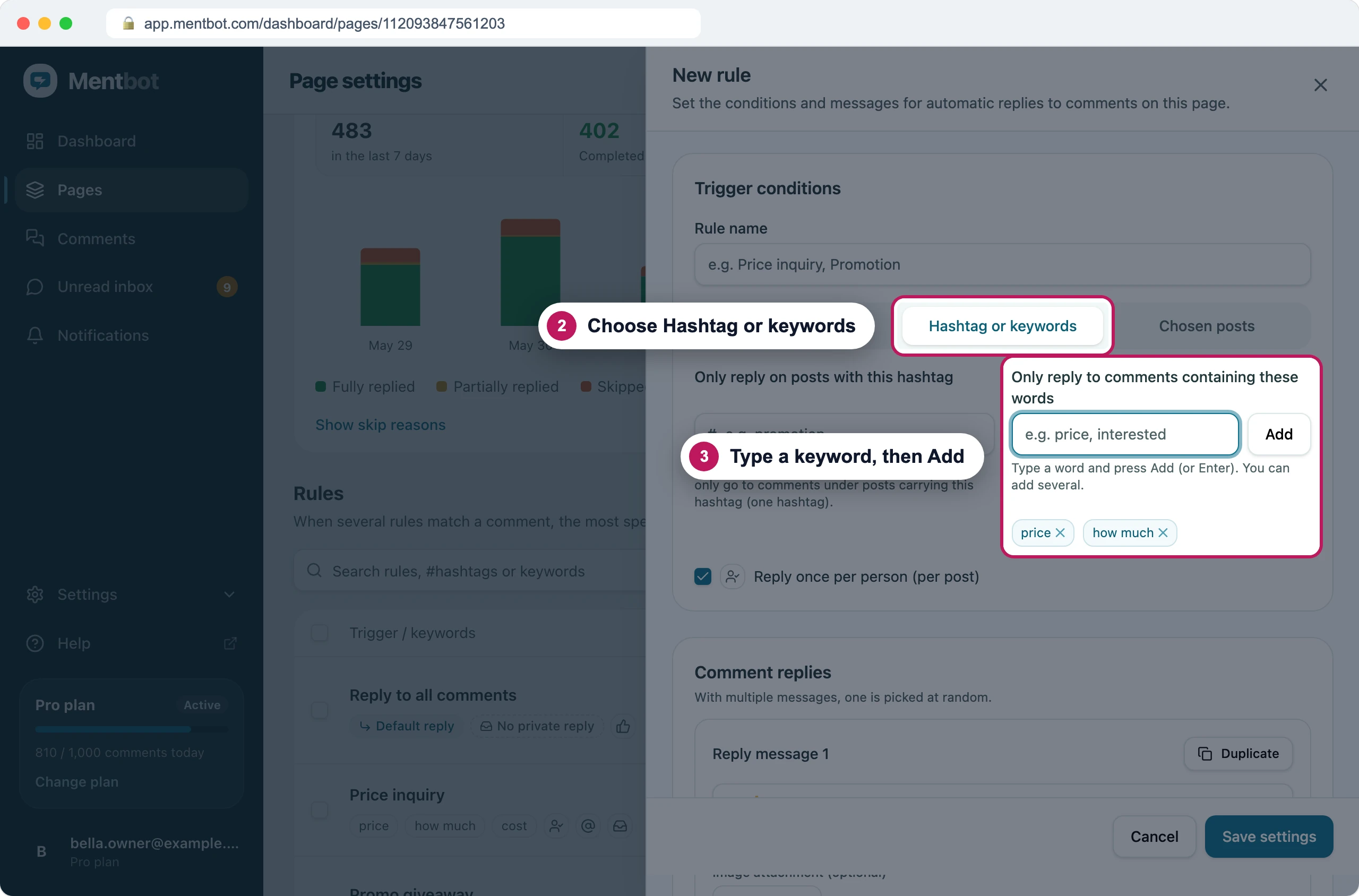Click the person icon beside Reply once
Screen dimensions: 1359x896
coord(732,576)
